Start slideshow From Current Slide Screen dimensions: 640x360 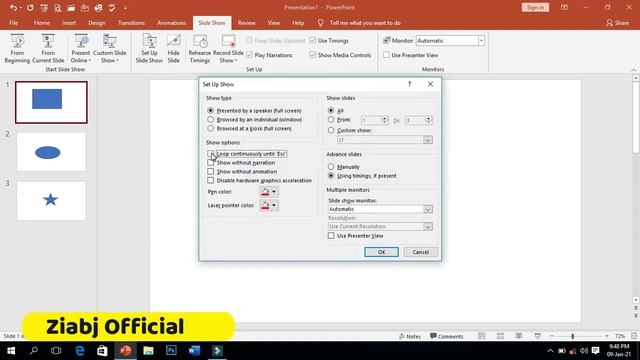[48, 49]
